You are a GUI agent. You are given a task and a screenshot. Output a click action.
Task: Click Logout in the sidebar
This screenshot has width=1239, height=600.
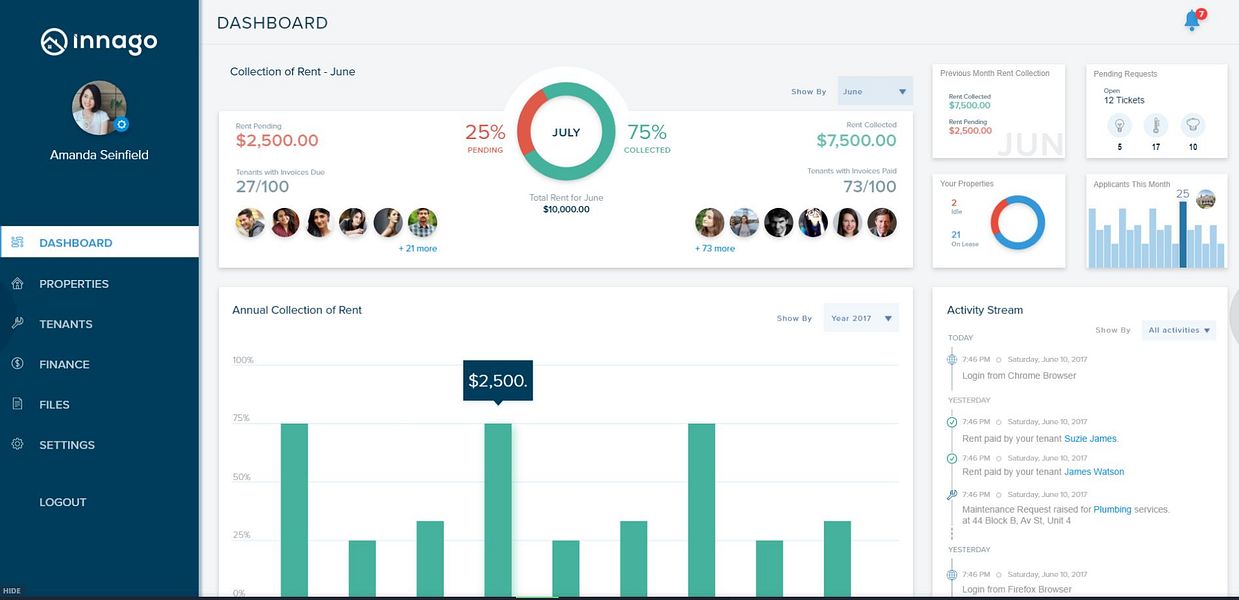click(63, 502)
